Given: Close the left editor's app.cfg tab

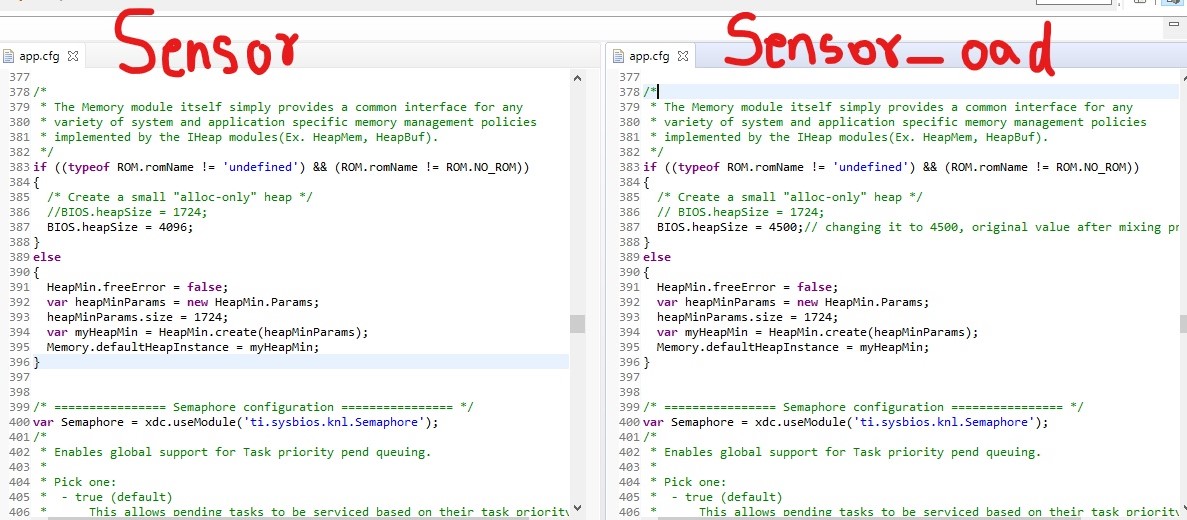Looking at the screenshot, I should click(73, 56).
